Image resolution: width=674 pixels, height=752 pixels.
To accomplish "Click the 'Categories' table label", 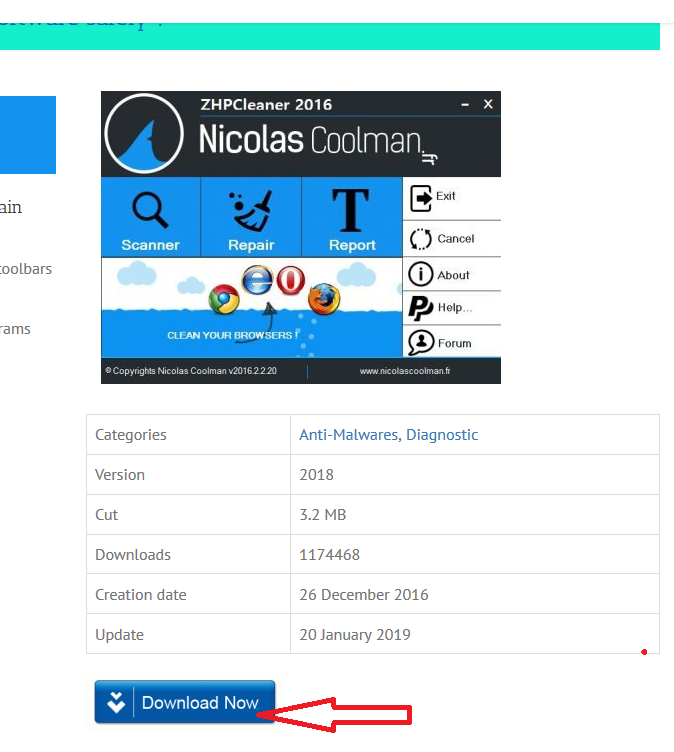I will point(130,435).
